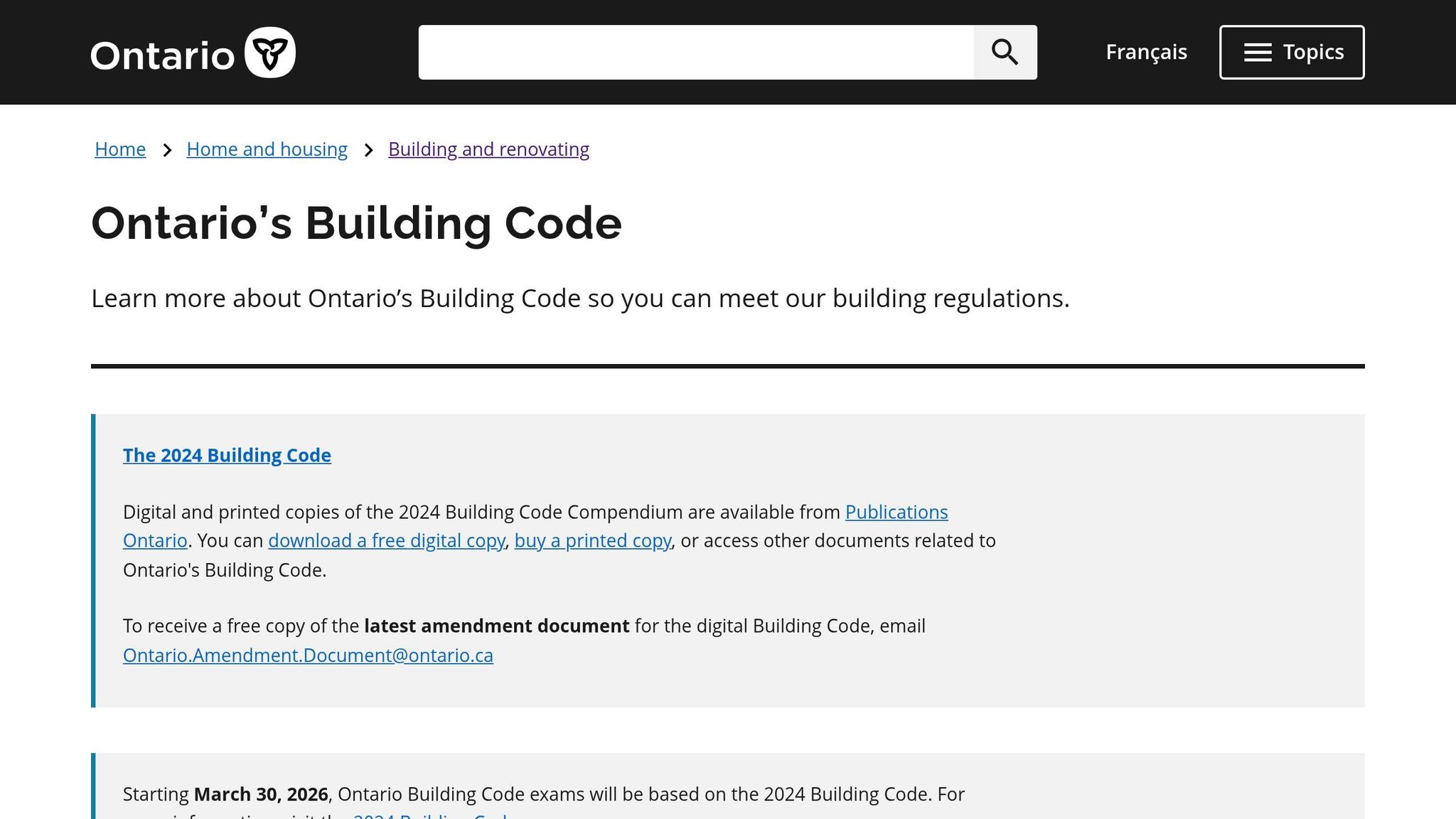Click the search magnifying glass icon
Viewport: 1456px width, 819px height.
1004,52
